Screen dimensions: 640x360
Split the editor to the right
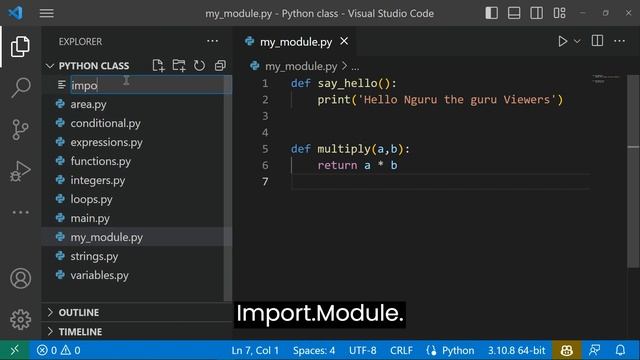[597, 41]
